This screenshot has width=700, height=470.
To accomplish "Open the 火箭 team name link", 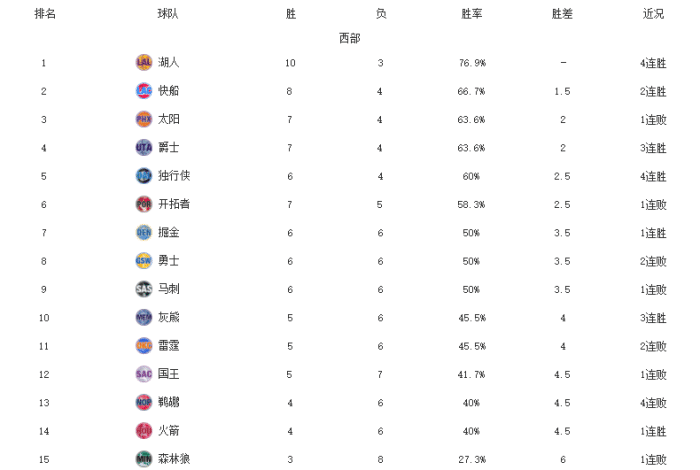I will tap(169, 430).
